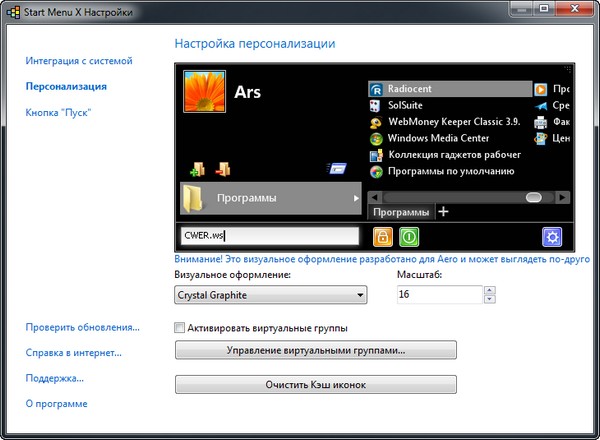Open the Кнопка "Пуск" section
This screenshot has height=440, width=600.
(58, 112)
